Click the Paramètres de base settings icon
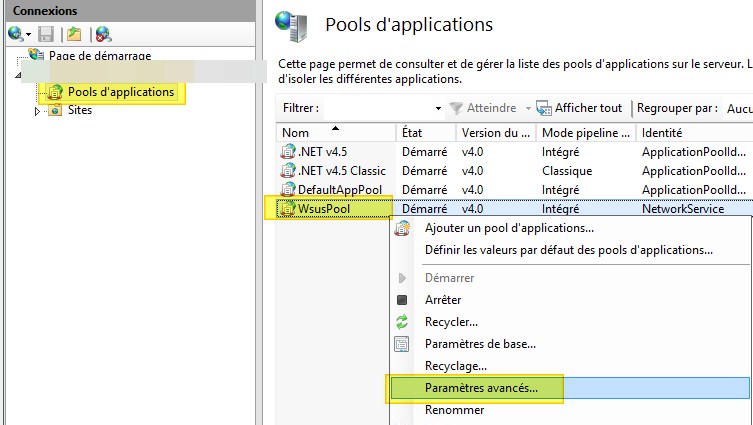This screenshot has width=753, height=425. [x=402, y=344]
